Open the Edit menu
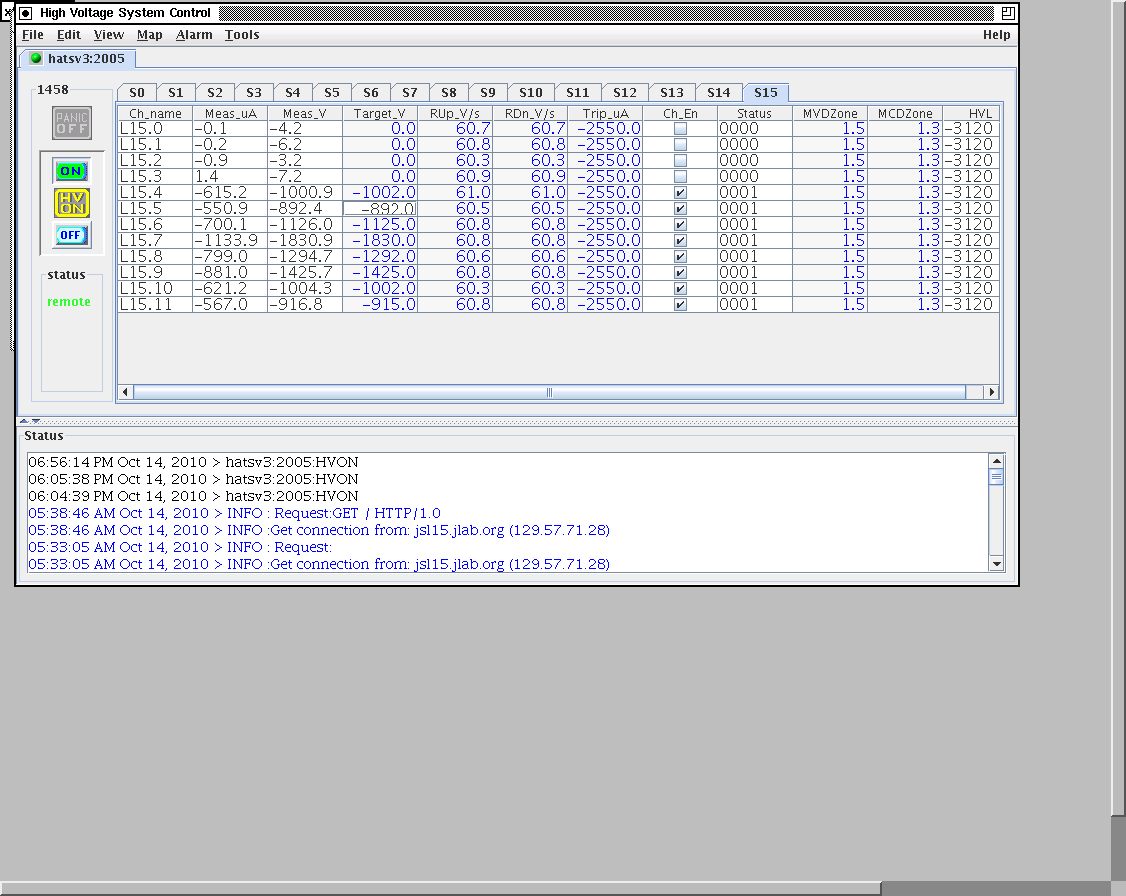1126x896 pixels. 68,34
